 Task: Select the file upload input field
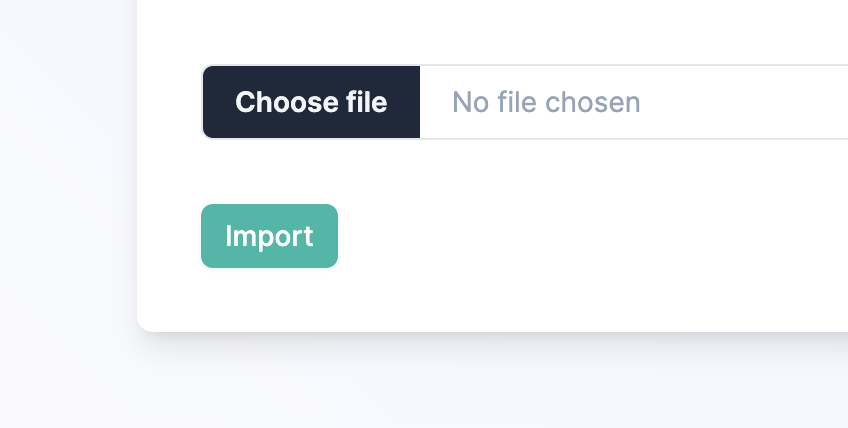click(x=600, y=102)
